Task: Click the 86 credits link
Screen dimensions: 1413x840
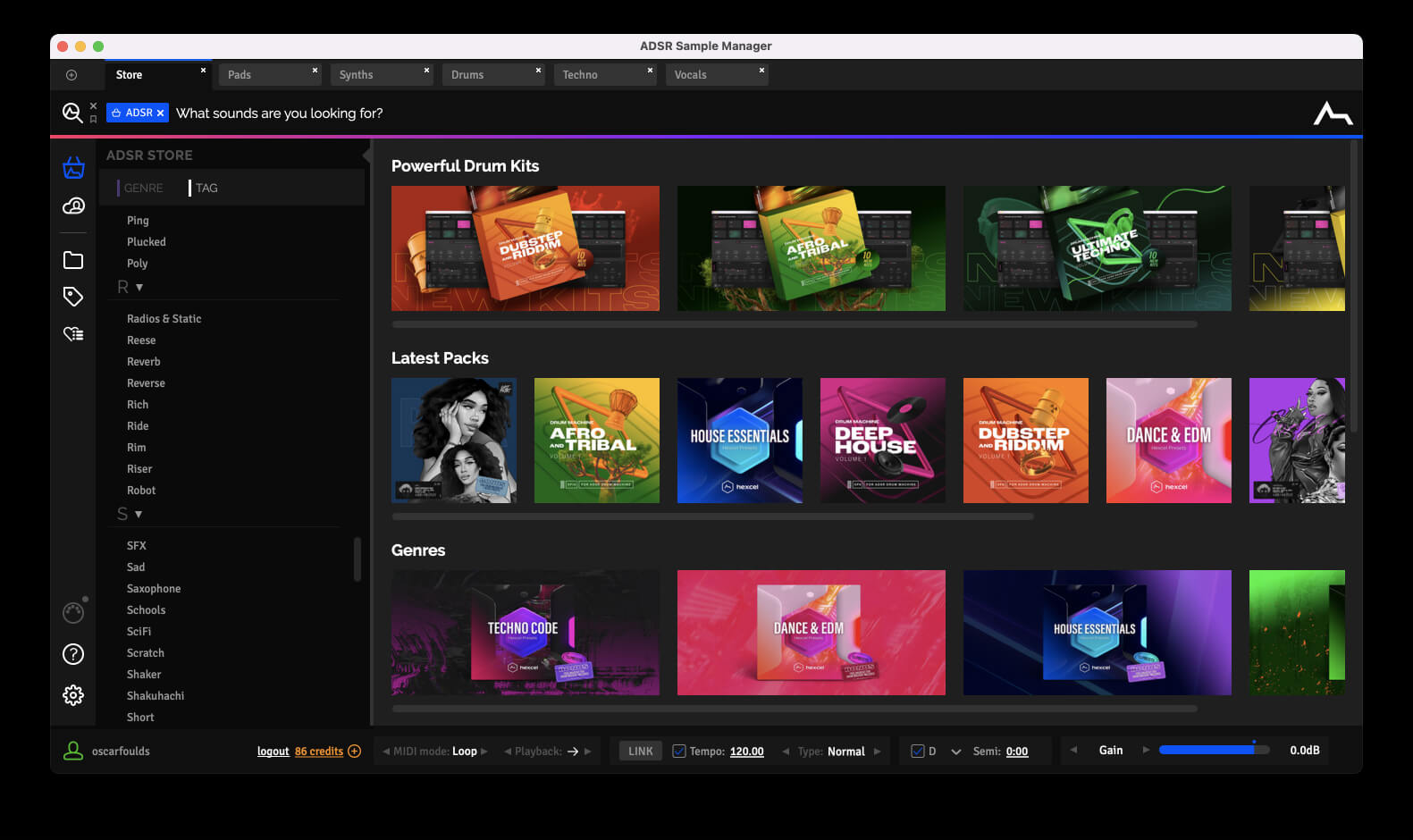Action: 319,752
